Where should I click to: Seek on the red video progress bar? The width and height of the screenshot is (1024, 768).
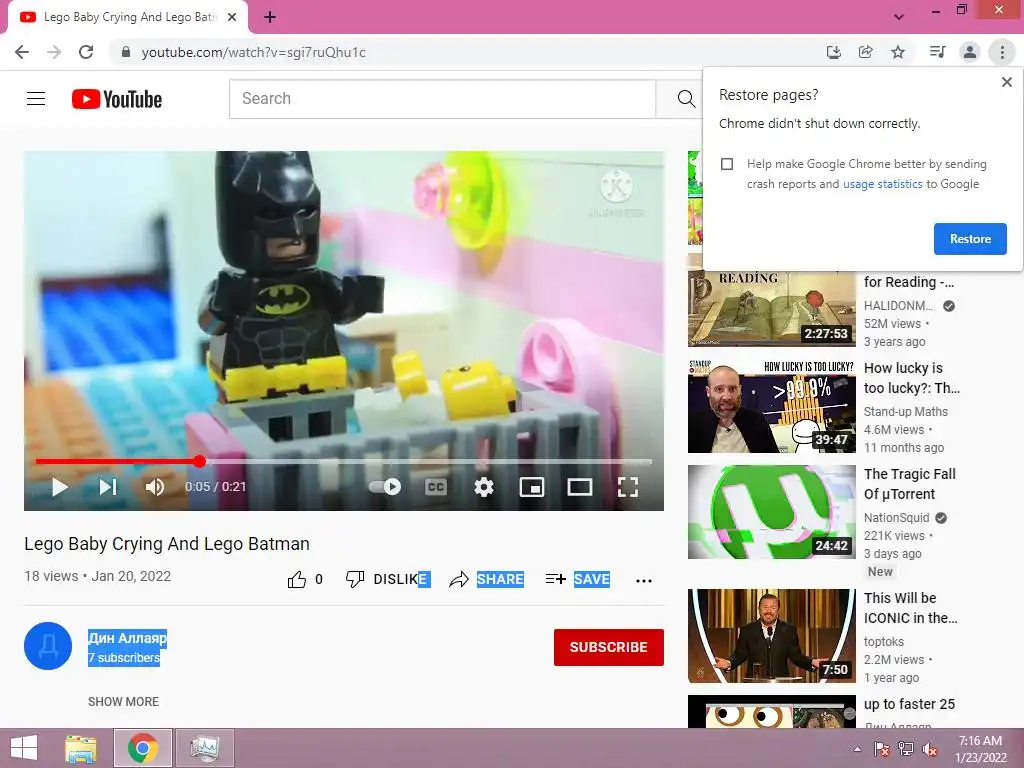(x=344, y=462)
